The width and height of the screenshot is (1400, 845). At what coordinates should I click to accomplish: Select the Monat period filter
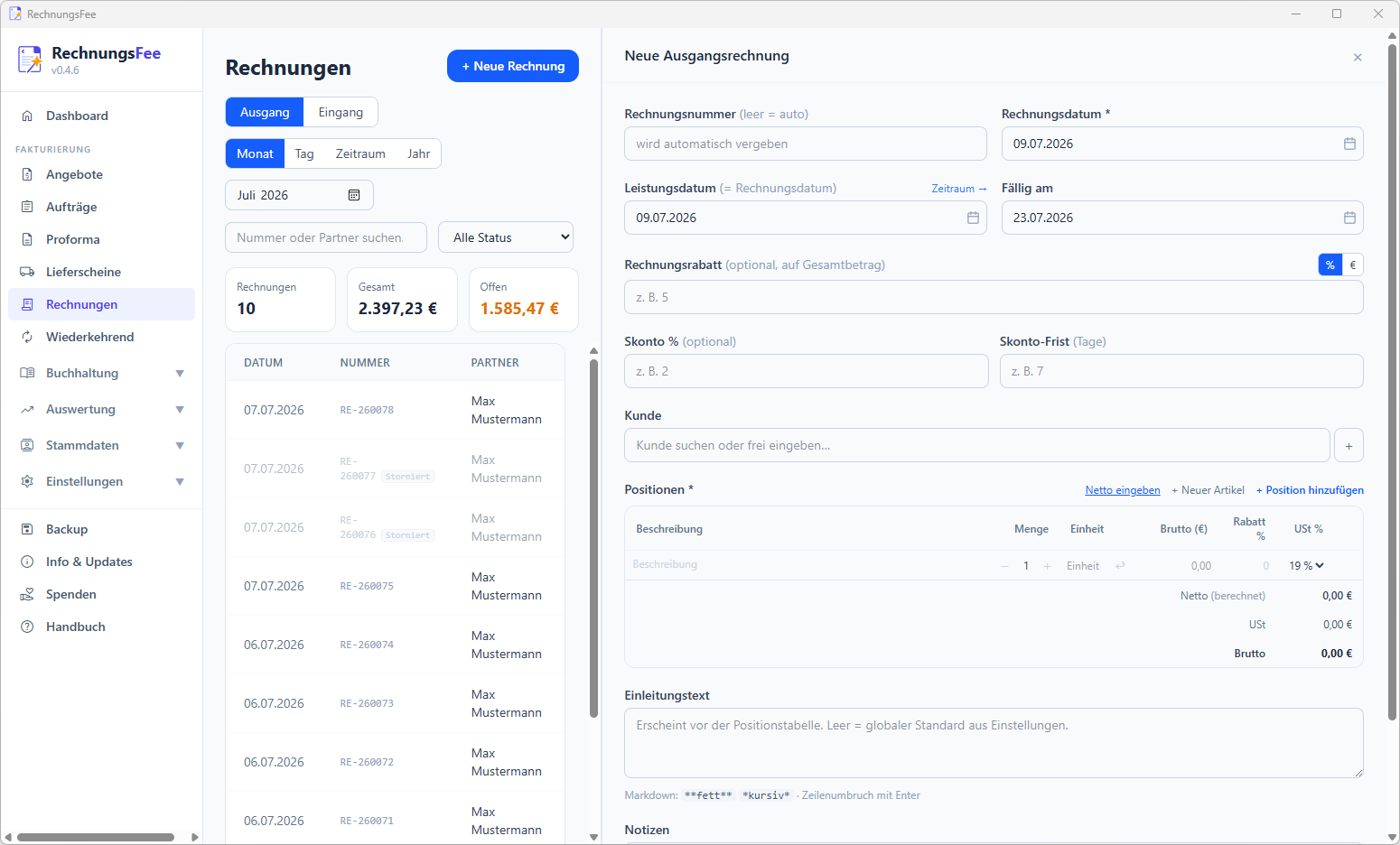pyautogui.click(x=255, y=153)
